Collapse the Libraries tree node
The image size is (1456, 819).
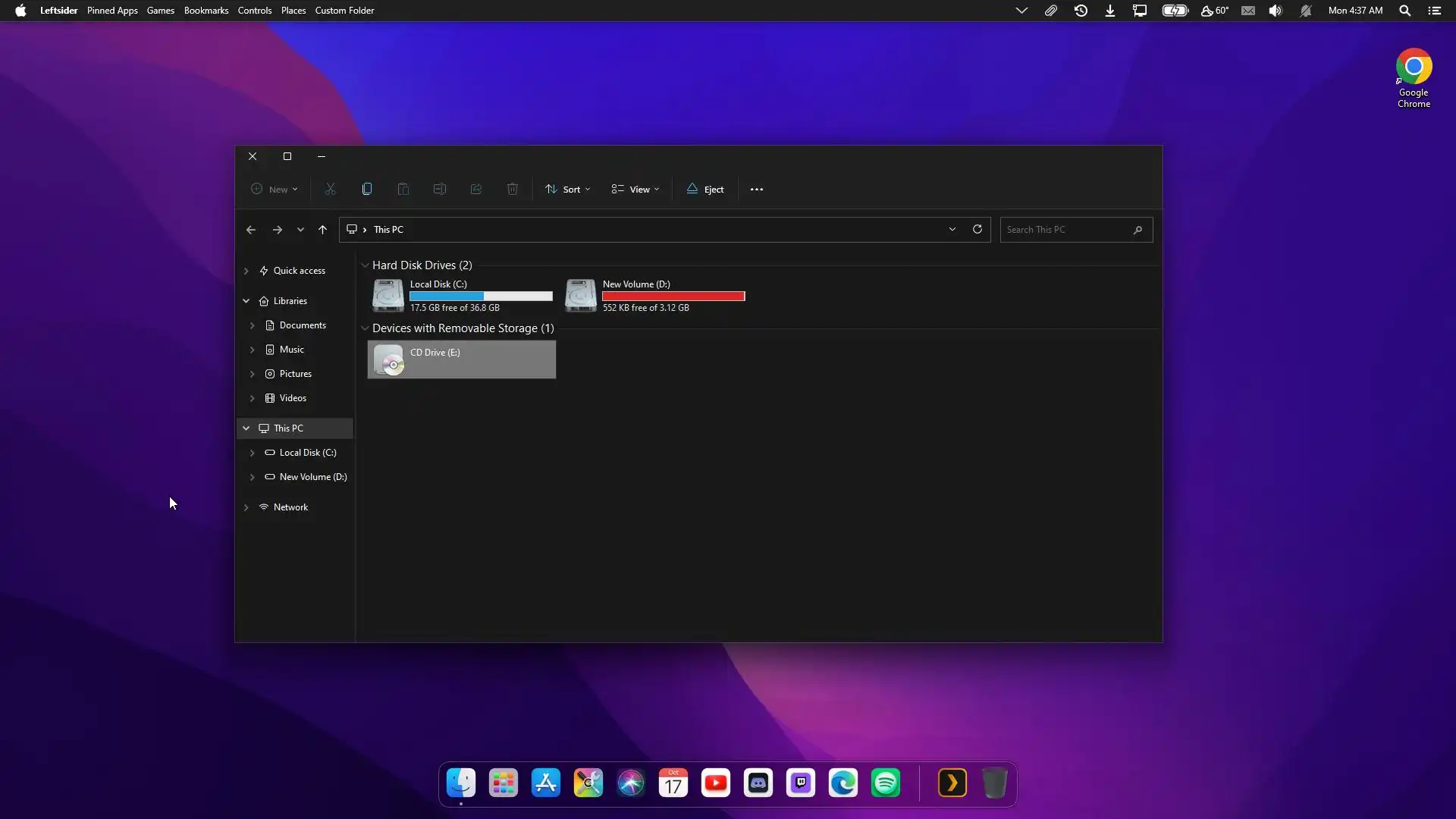coord(246,301)
